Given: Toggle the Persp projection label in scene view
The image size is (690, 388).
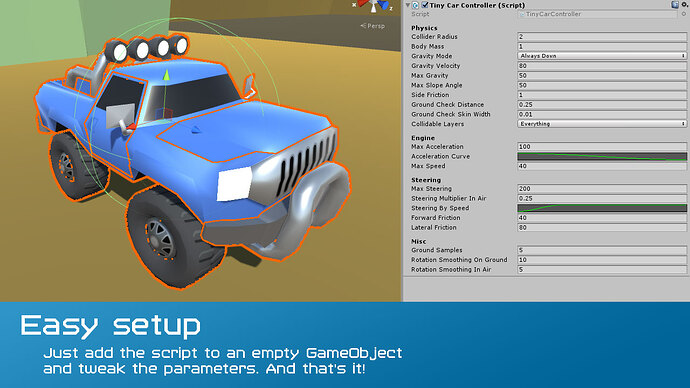Looking at the screenshot, I should click(x=372, y=26).
